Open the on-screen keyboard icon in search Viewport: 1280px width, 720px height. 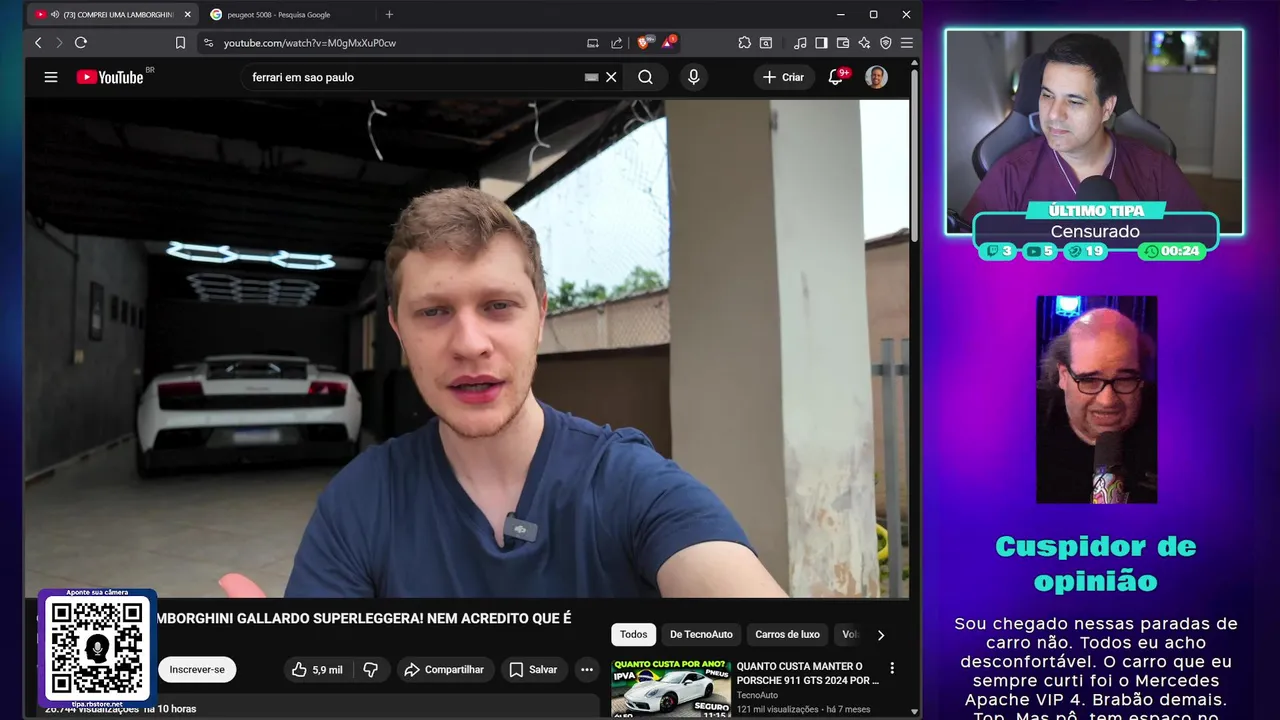pyautogui.click(x=592, y=77)
